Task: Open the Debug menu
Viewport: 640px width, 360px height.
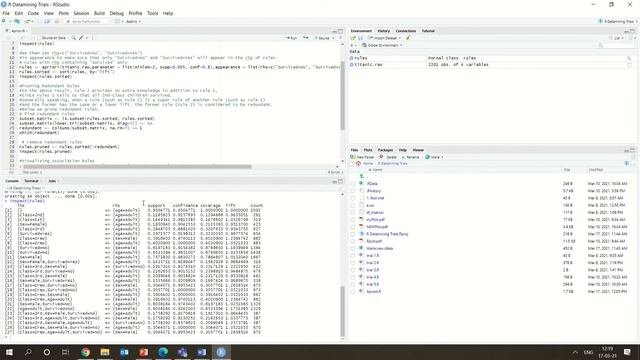Action: (x=117, y=13)
